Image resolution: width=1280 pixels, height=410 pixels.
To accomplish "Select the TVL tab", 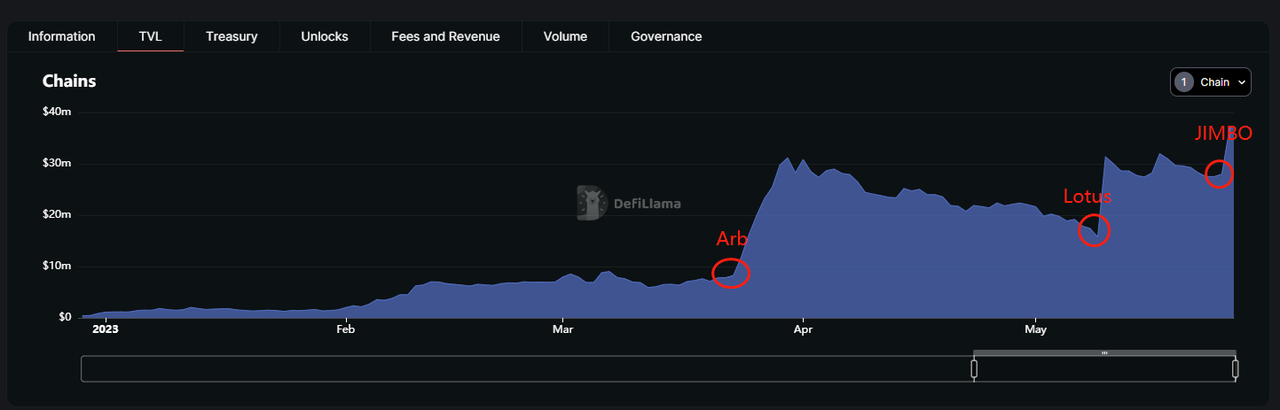I will pyautogui.click(x=150, y=37).
